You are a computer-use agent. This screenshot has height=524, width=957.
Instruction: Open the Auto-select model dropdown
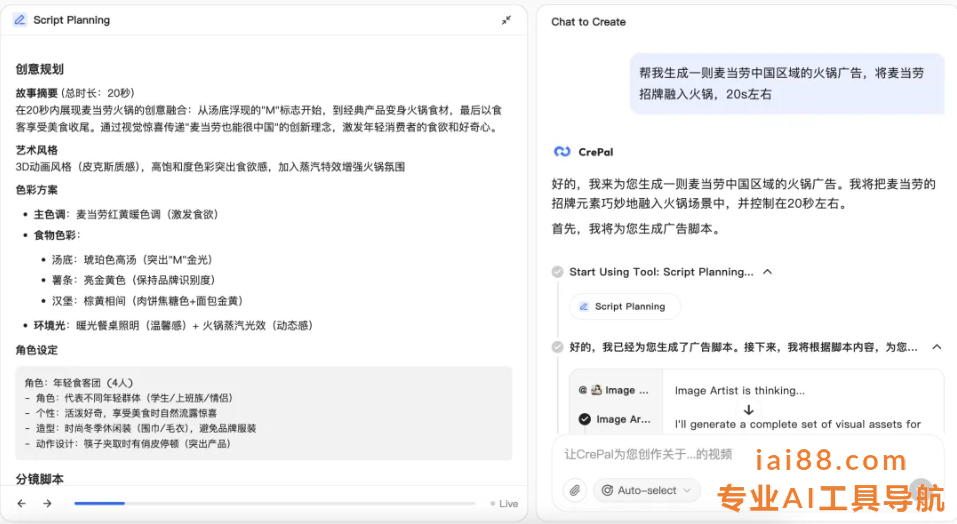click(646, 490)
